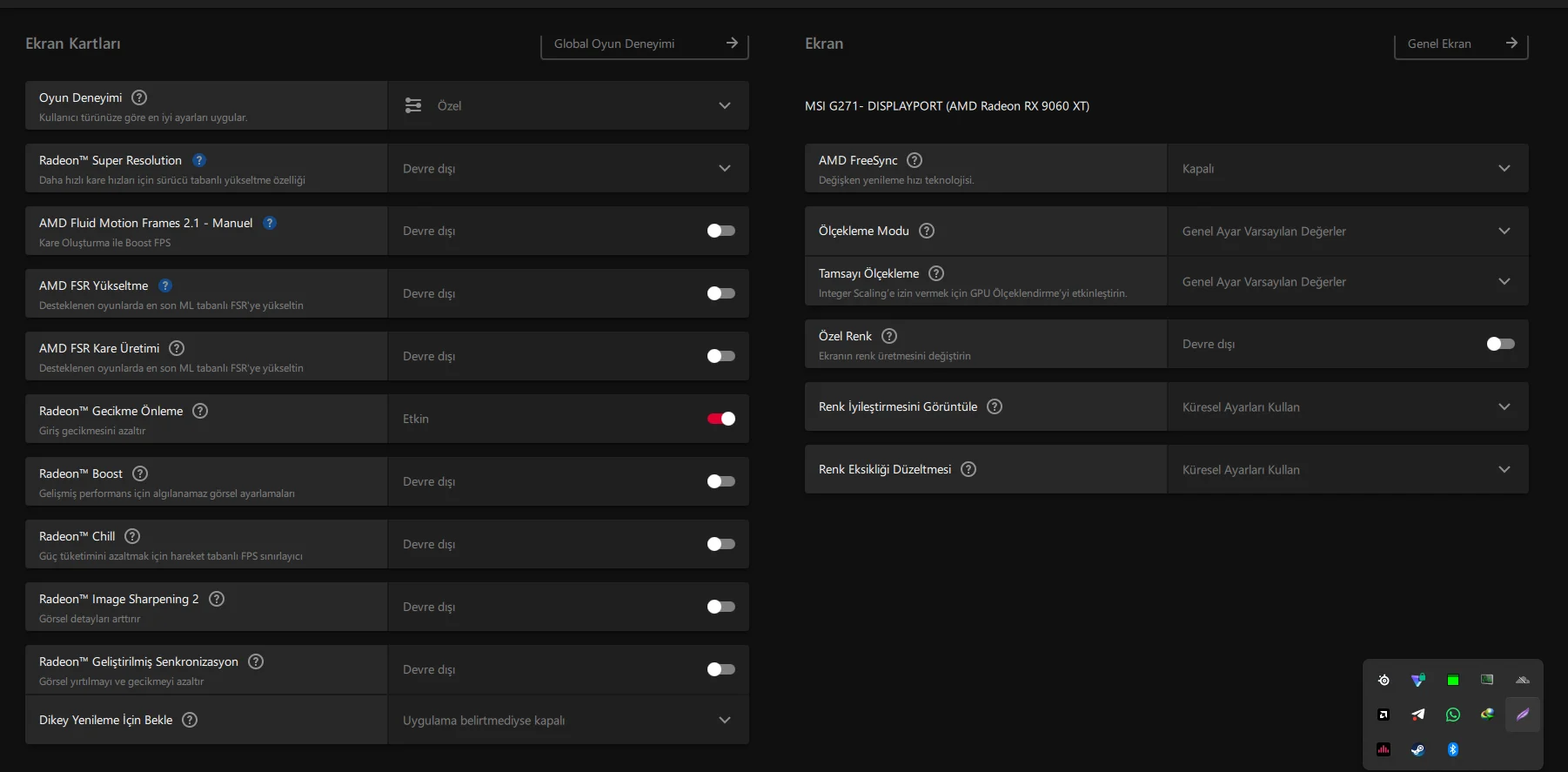This screenshot has width=1568, height=772.
Task: Show help for Radeon Image Sharpening 2
Action: (217, 599)
